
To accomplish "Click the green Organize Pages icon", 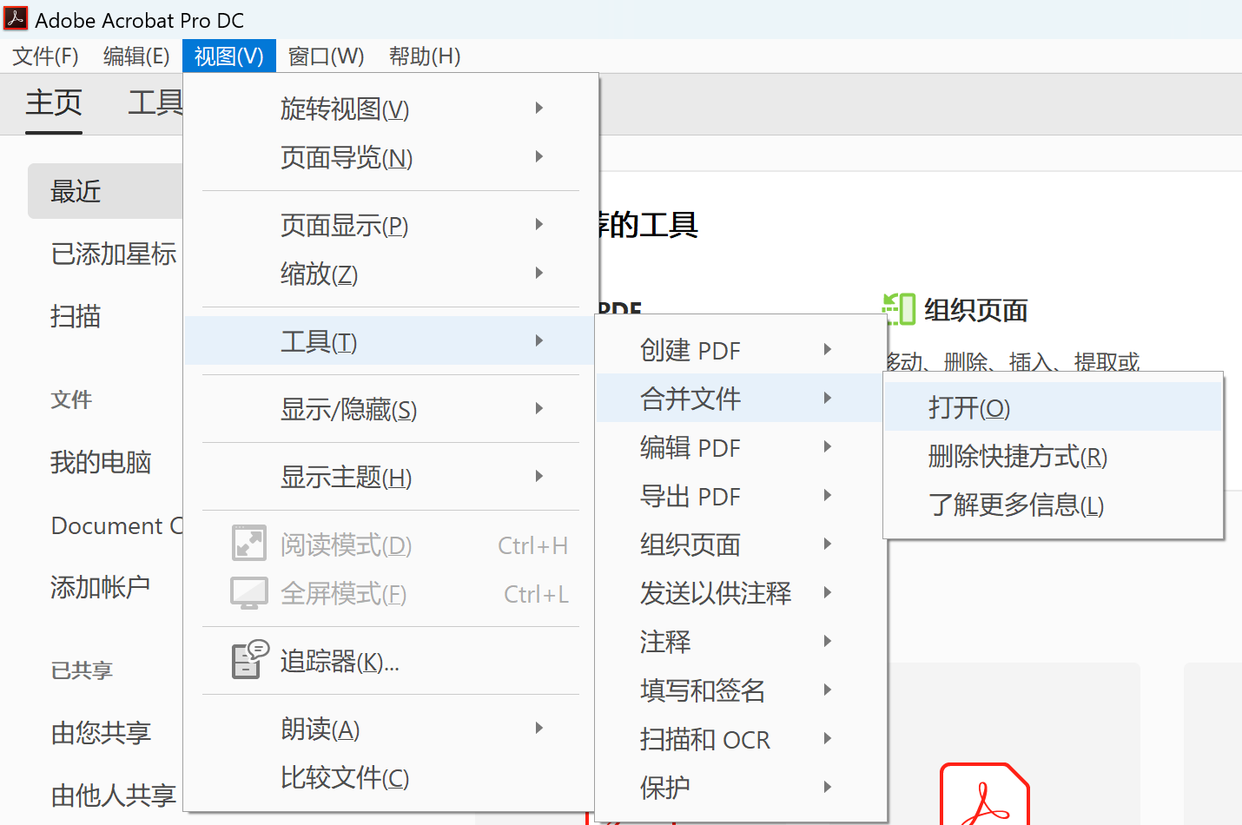I will point(898,309).
